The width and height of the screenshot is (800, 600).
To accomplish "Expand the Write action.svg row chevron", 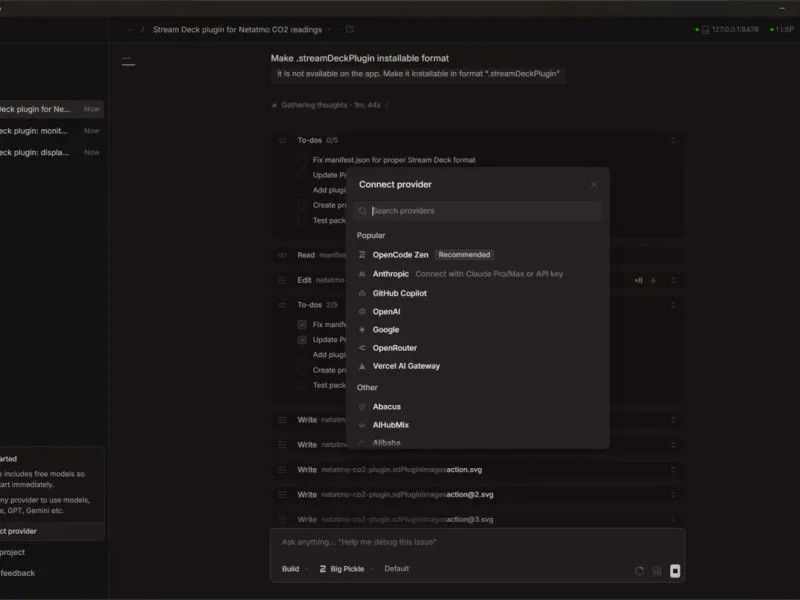I will (673, 469).
